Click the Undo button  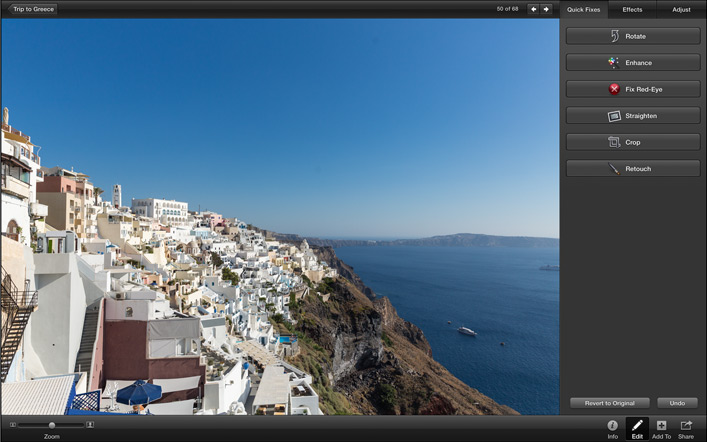(x=677, y=403)
